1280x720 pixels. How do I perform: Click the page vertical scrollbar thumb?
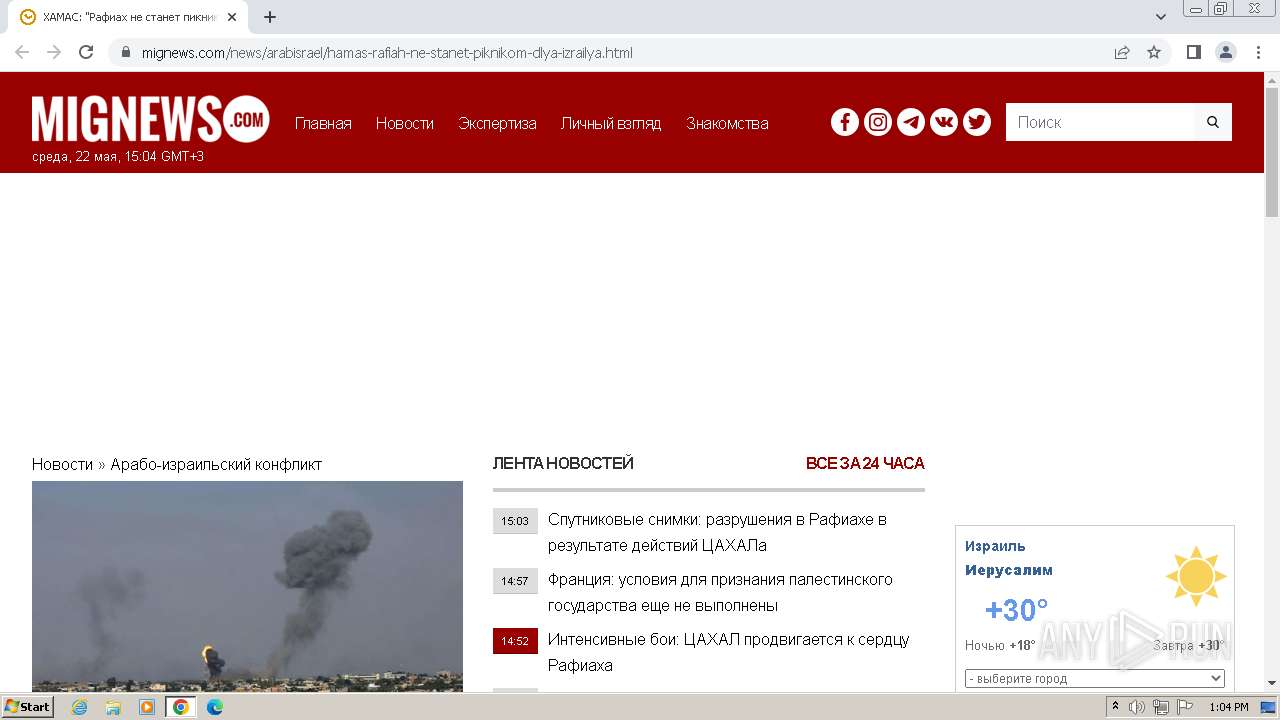coord(1272,153)
